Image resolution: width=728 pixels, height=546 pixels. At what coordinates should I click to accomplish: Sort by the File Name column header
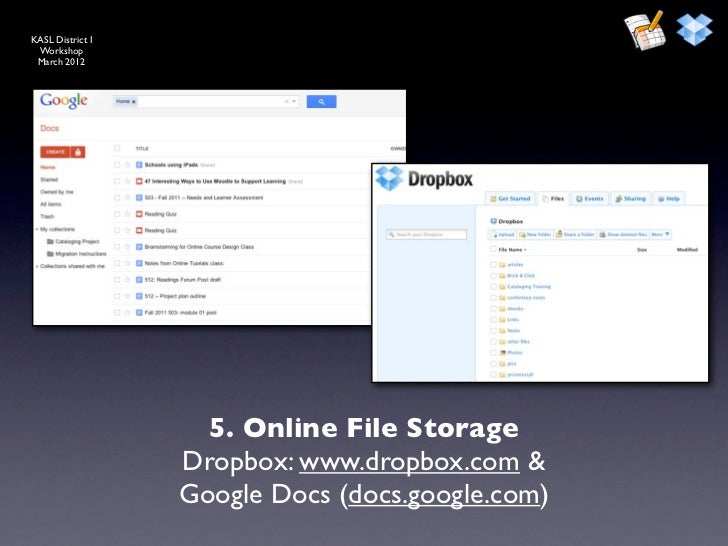click(x=512, y=250)
